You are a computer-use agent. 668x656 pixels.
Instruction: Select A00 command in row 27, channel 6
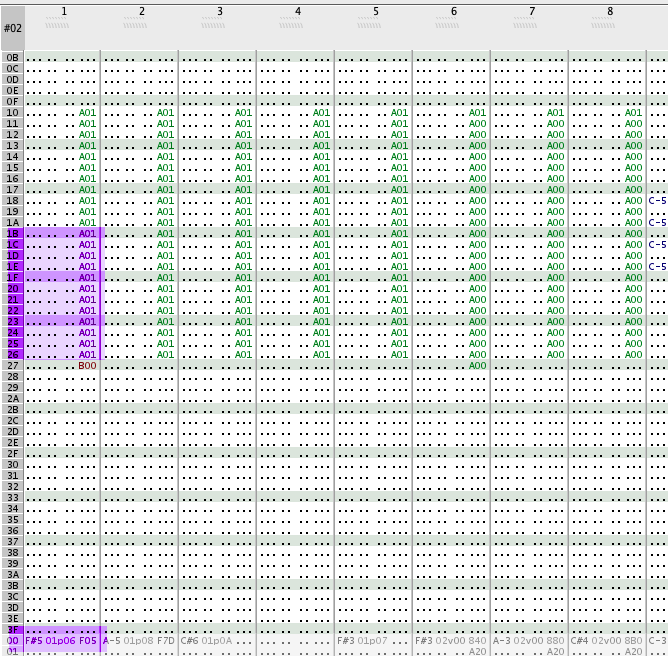(478, 365)
